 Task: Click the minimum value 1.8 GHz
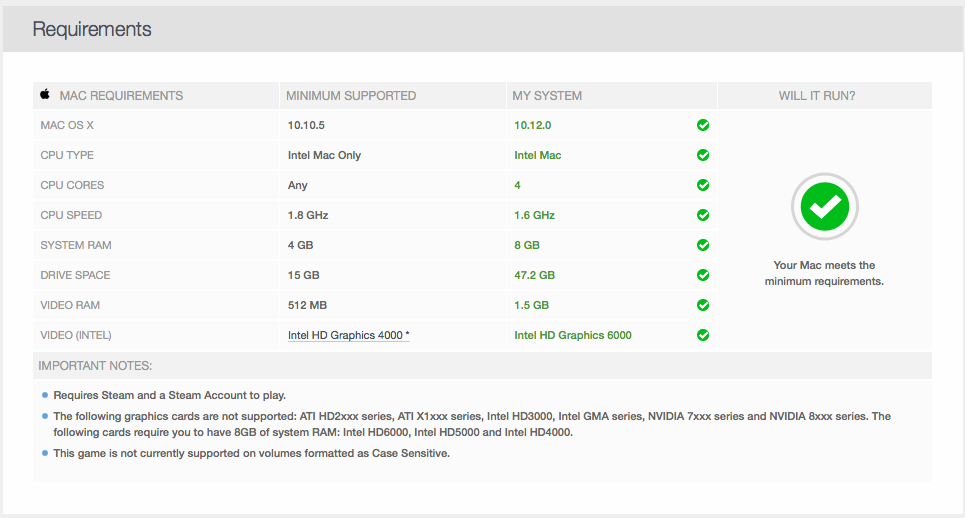click(x=308, y=215)
